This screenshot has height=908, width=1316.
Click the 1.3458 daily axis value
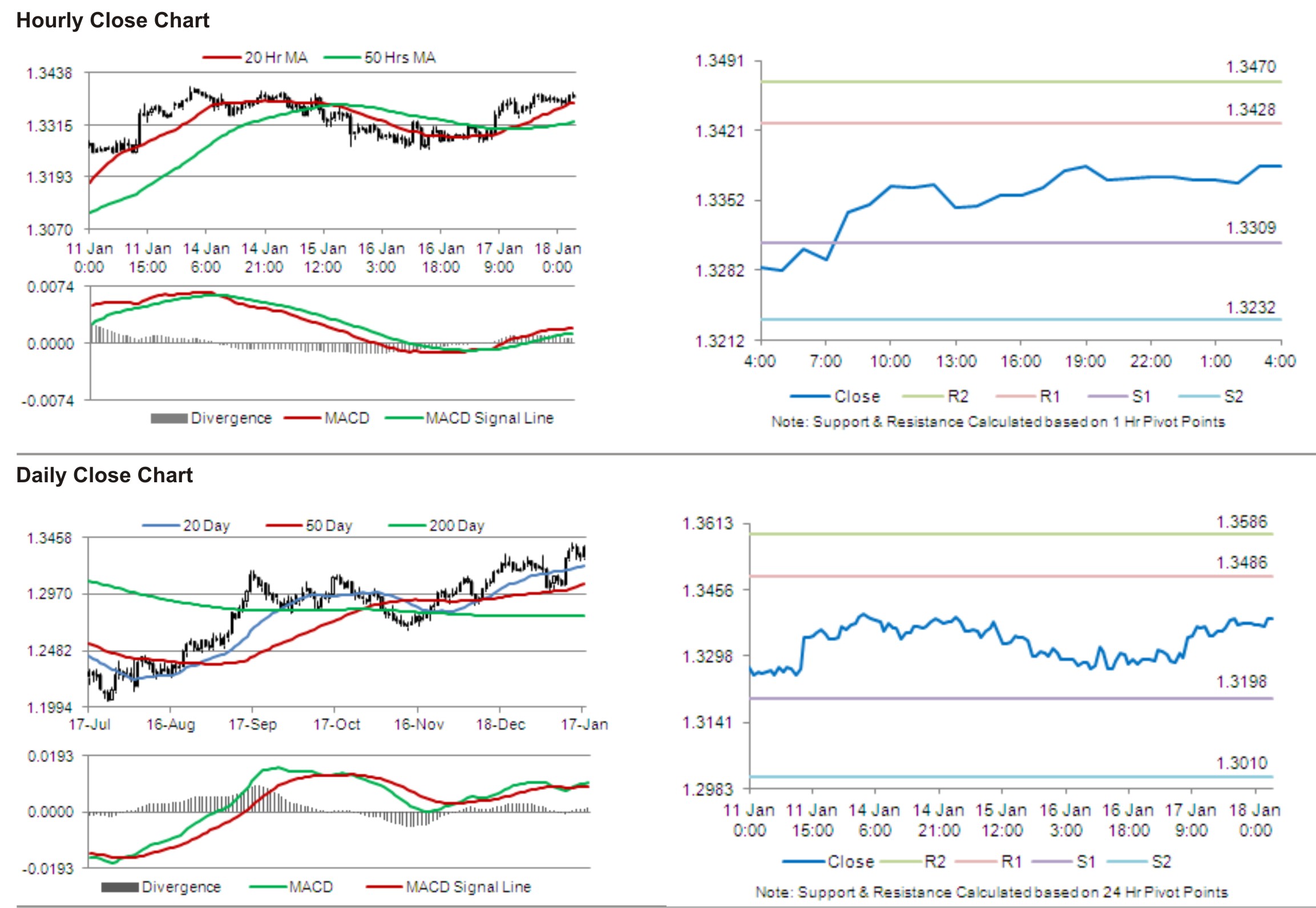coord(50,538)
